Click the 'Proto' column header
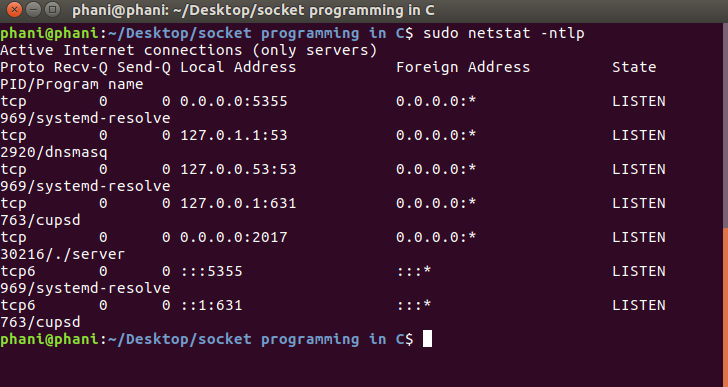Screen dimensions: 728x387 coord(22,67)
